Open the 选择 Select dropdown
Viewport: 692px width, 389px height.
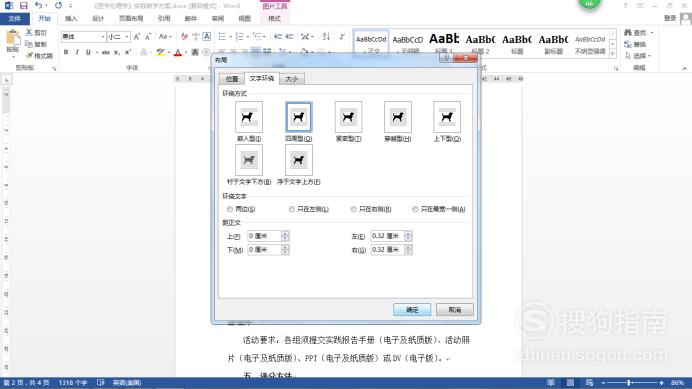(637, 56)
